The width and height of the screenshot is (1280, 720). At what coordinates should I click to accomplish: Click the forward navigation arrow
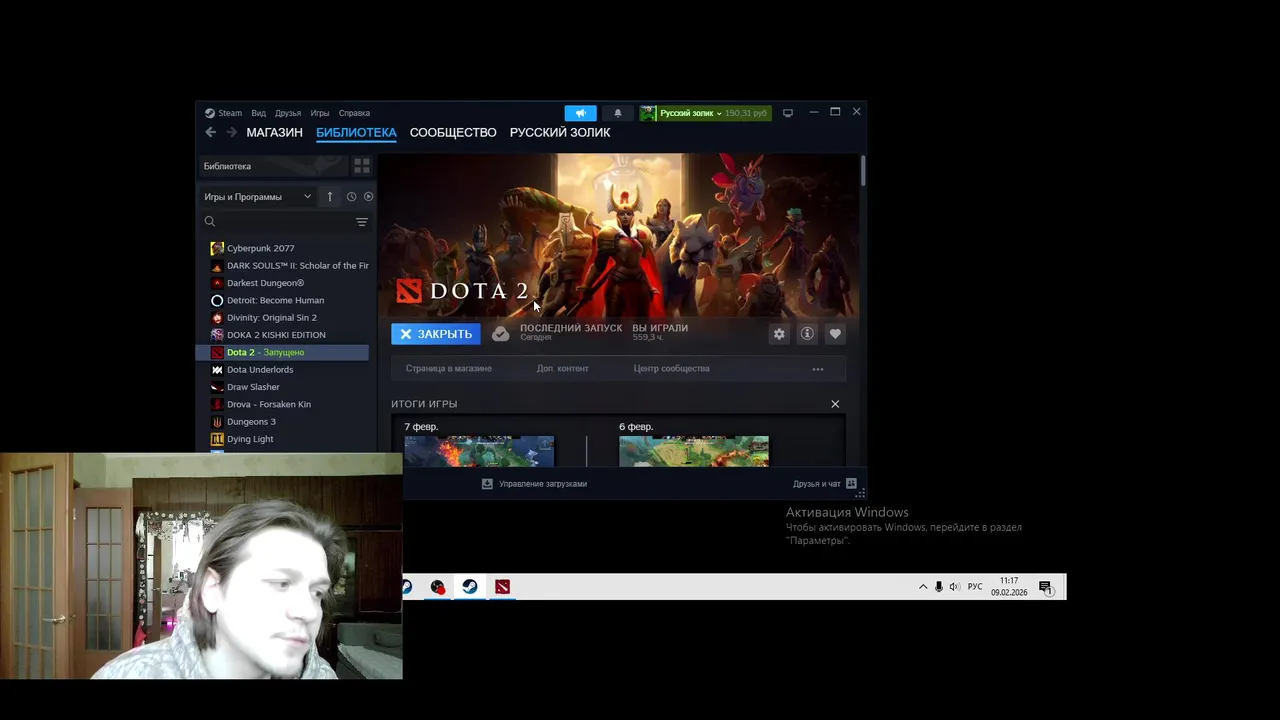click(x=231, y=132)
